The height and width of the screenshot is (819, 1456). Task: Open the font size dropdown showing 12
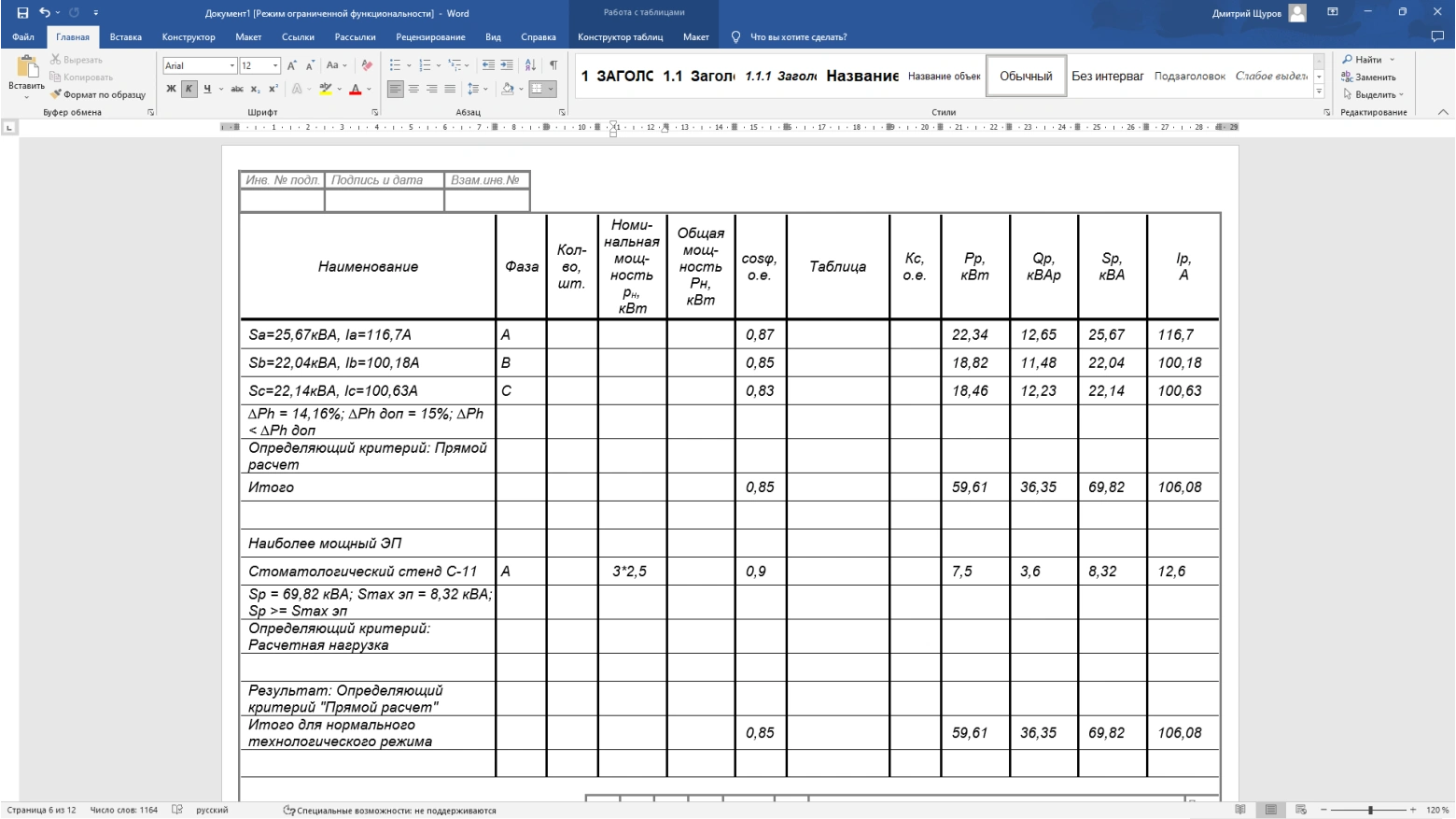(x=275, y=65)
